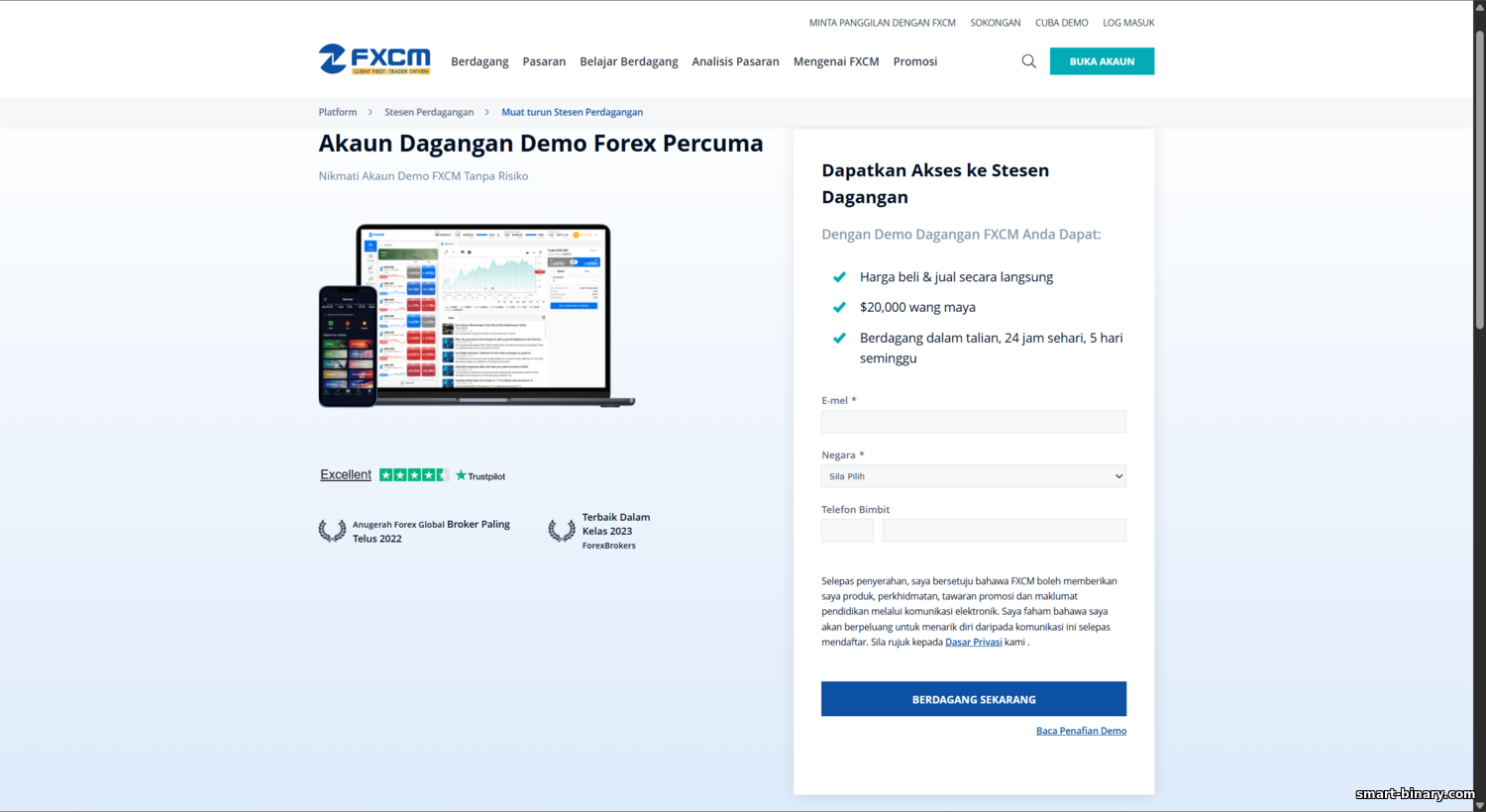Open the Pasaran navigation menu
Image resolution: width=1486 pixels, height=812 pixels.
click(544, 61)
